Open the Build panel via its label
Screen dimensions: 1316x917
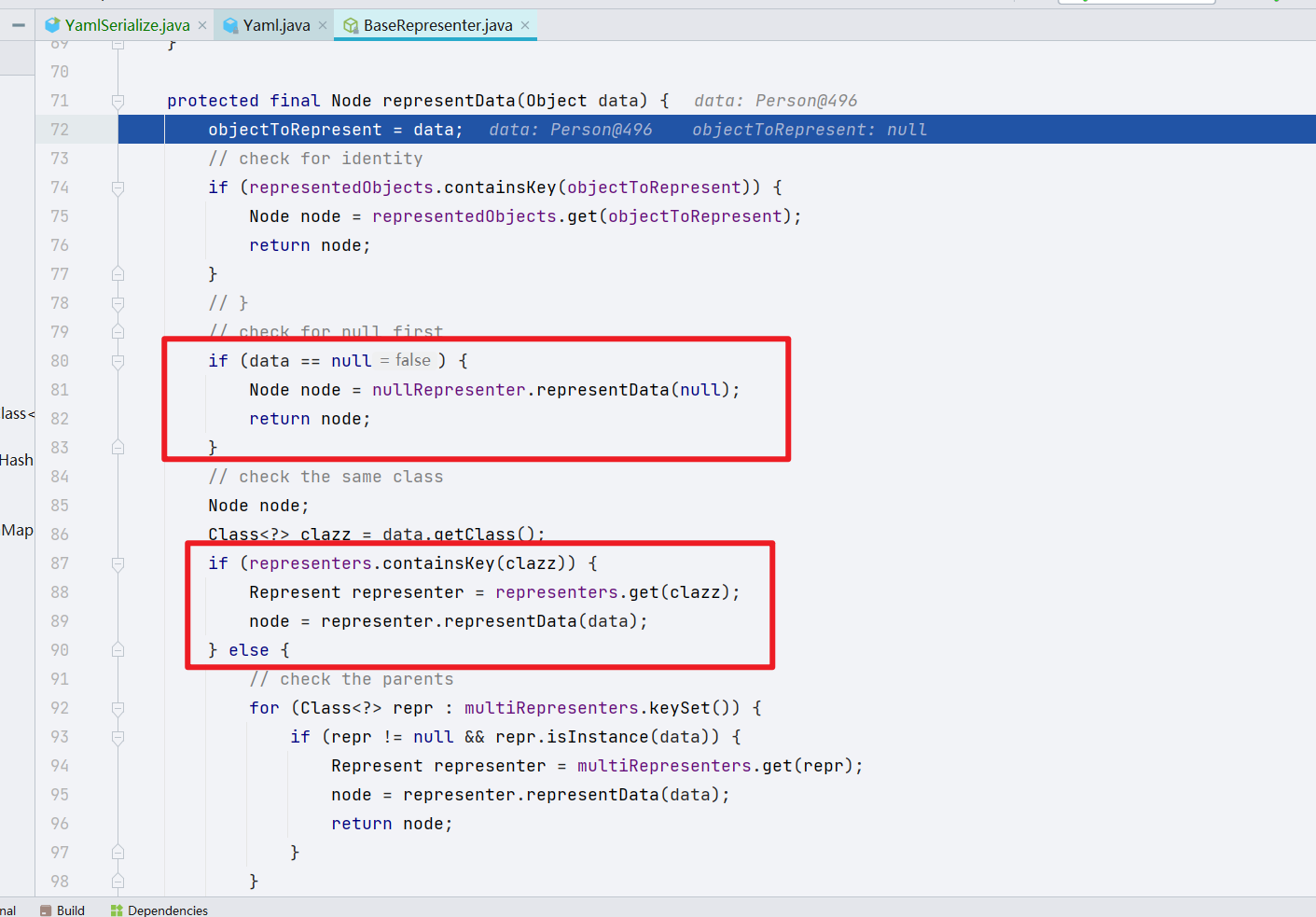click(71, 910)
